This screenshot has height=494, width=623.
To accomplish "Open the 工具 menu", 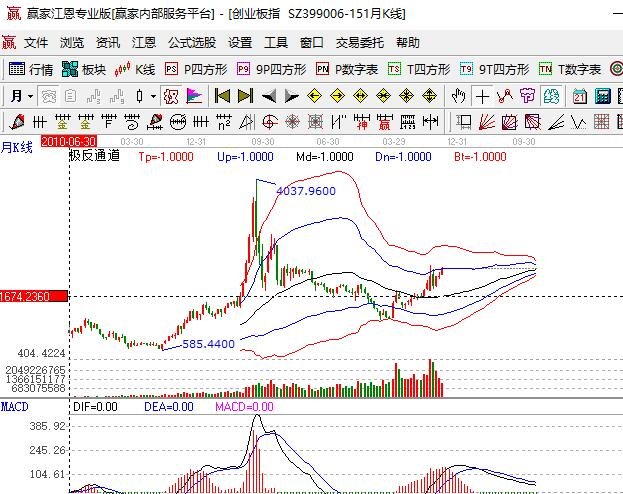I will 276,43.
